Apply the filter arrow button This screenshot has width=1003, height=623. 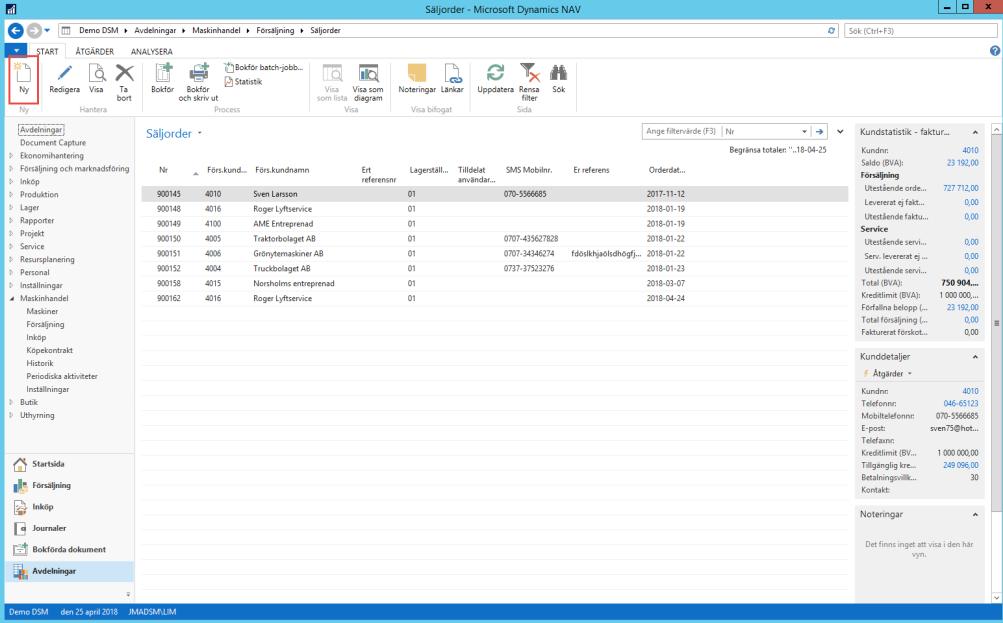point(819,132)
